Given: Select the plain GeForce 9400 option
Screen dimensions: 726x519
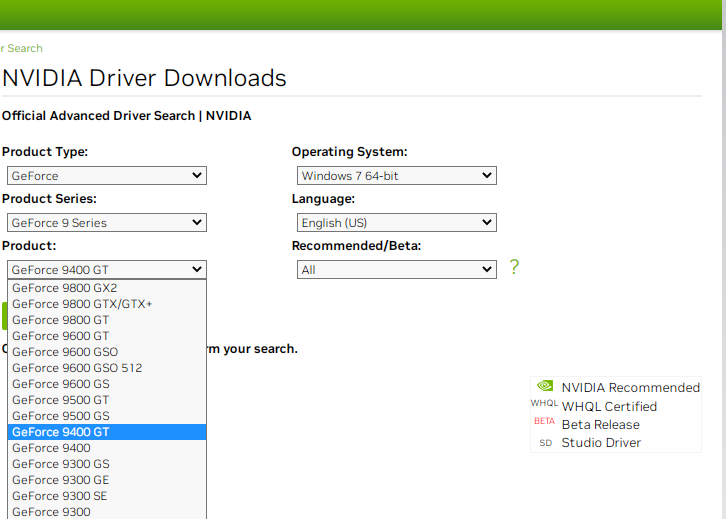Looking at the screenshot, I should 107,448.
